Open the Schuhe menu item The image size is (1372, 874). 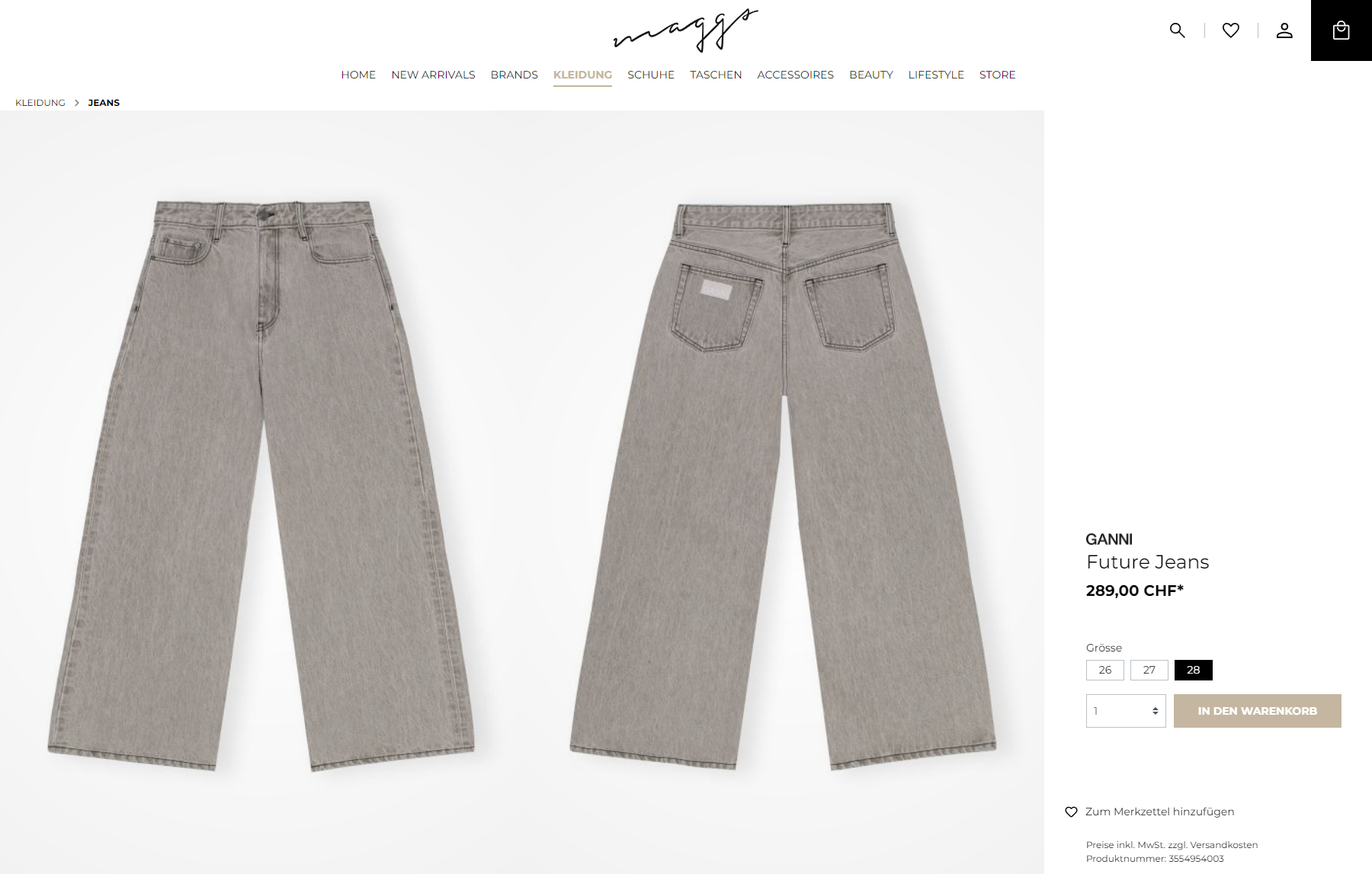tap(650, 75)
